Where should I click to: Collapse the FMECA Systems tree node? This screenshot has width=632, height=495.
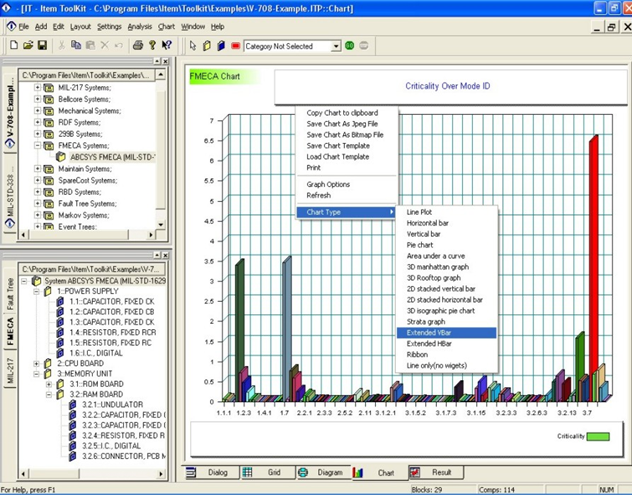pos(38,145)
